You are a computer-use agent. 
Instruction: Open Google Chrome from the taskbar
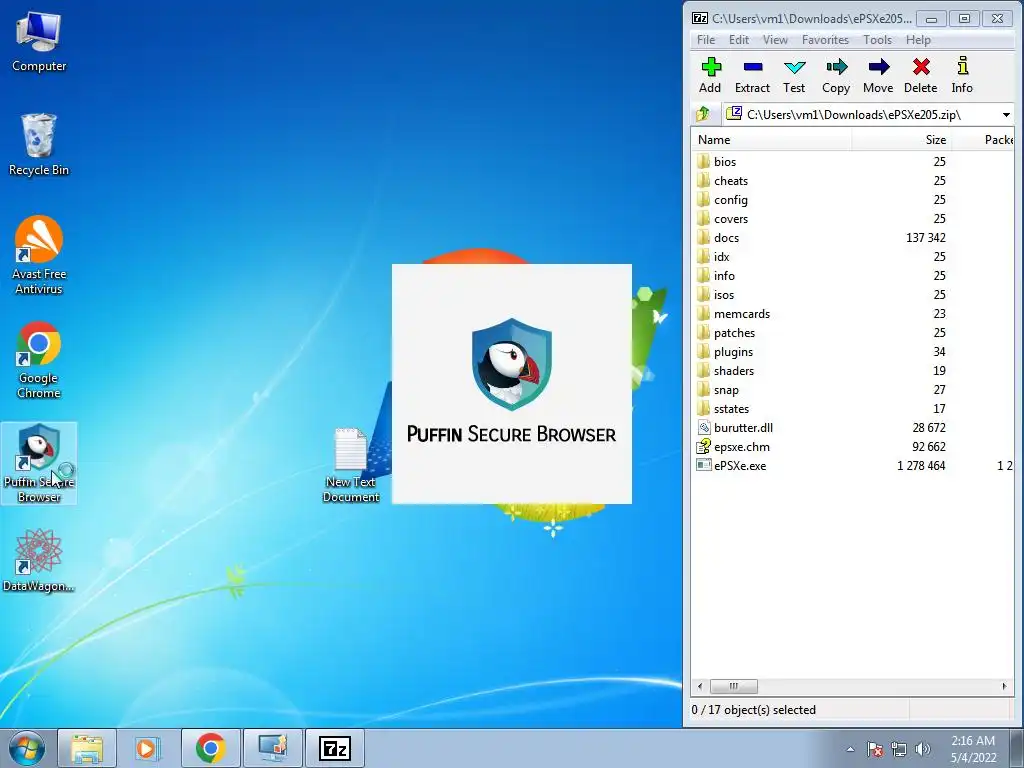pos(210,748)
